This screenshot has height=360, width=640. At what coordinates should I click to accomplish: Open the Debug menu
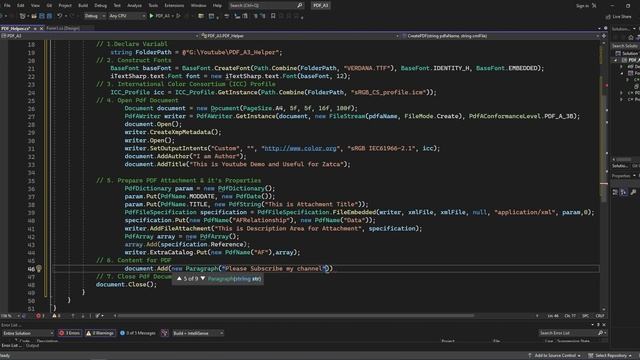(x=100, y=6)
